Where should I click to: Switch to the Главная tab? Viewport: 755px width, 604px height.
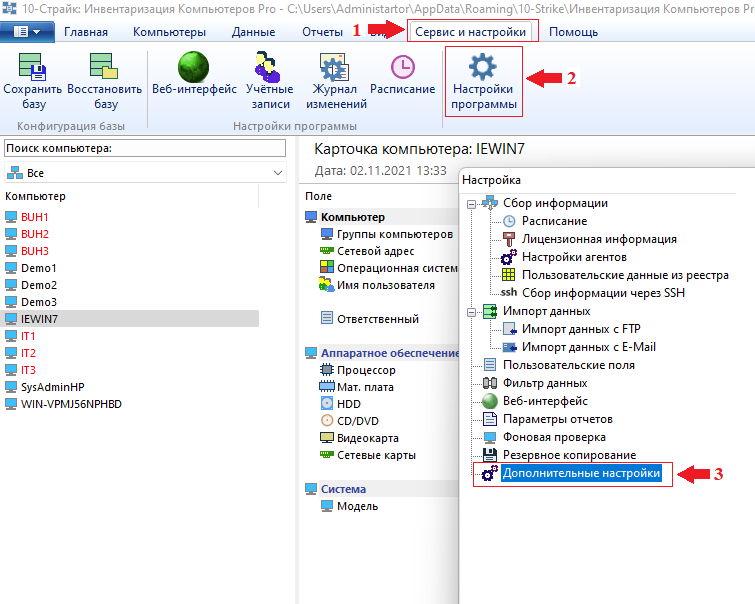click(86, 32)
